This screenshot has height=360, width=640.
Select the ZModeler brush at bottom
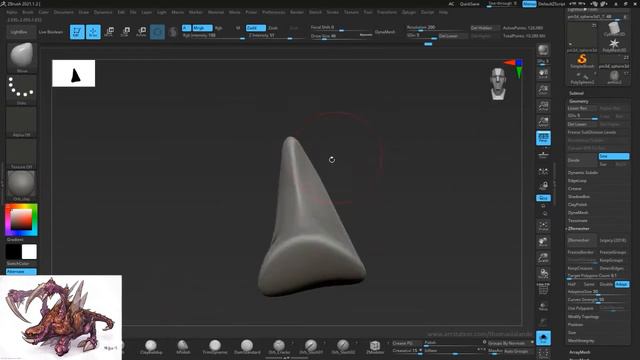point(375,347)
